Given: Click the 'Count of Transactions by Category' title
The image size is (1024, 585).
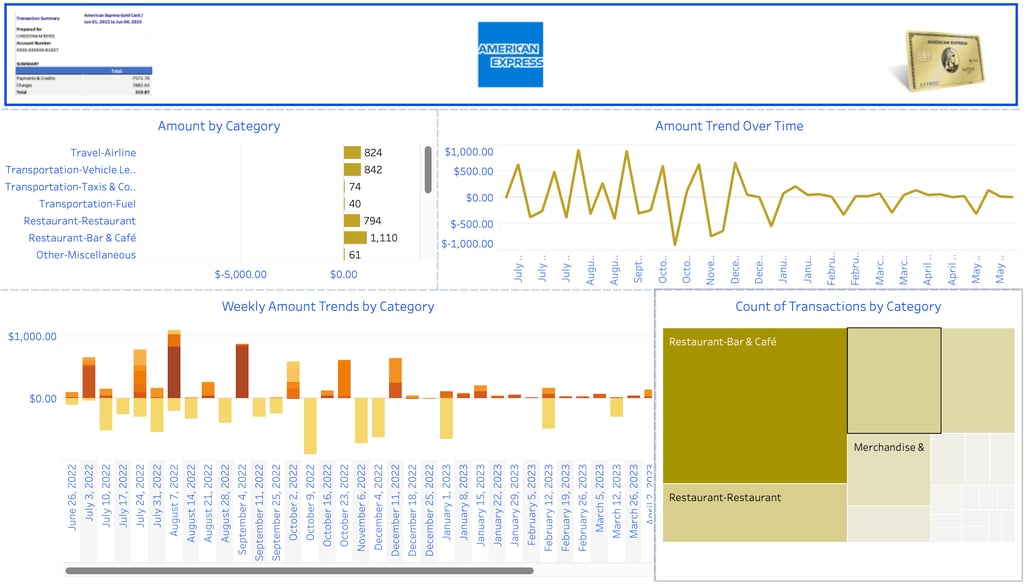Looking at the screenshot, I should click(838, 306).
